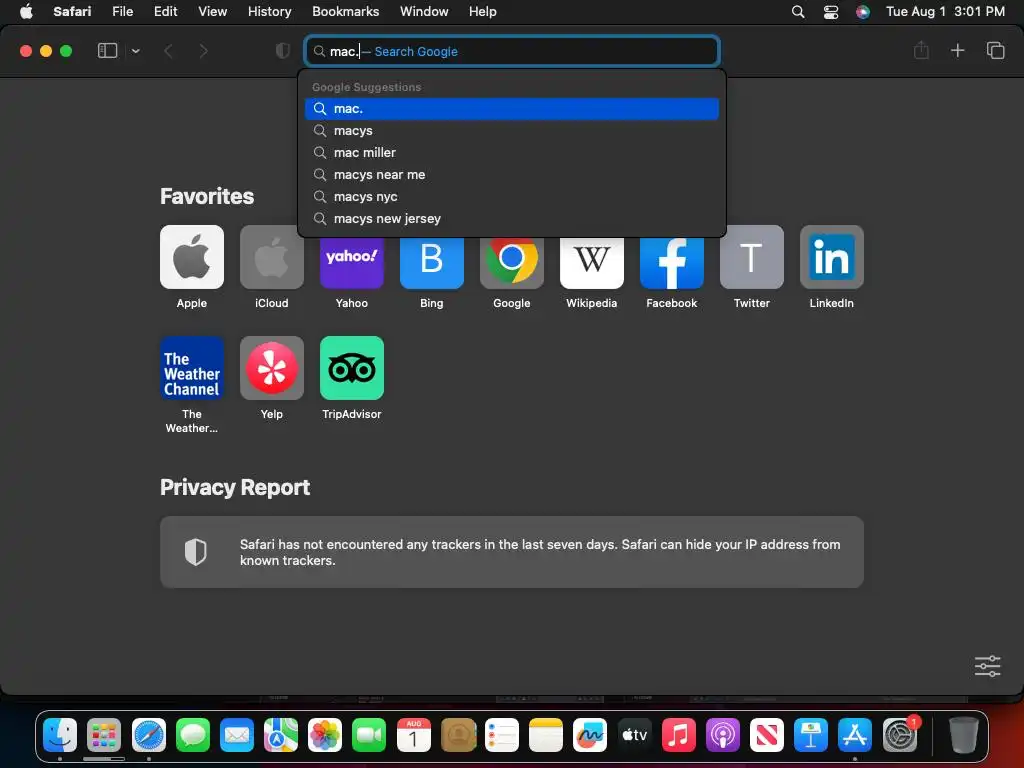The image size is (1024, 768).
Task: Activate Siri from menu bar
Action: (x=863, y=12)
